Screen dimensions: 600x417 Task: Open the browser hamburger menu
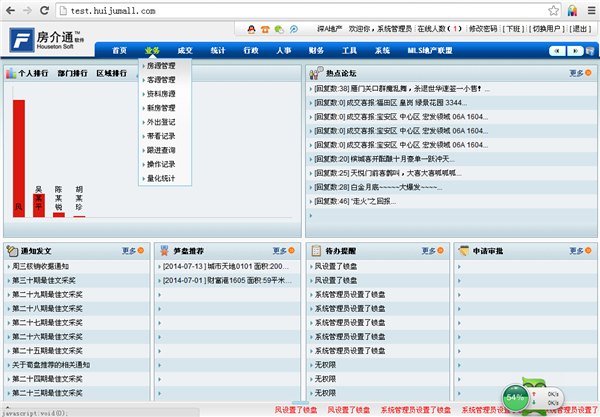click(x=592, y=10)
